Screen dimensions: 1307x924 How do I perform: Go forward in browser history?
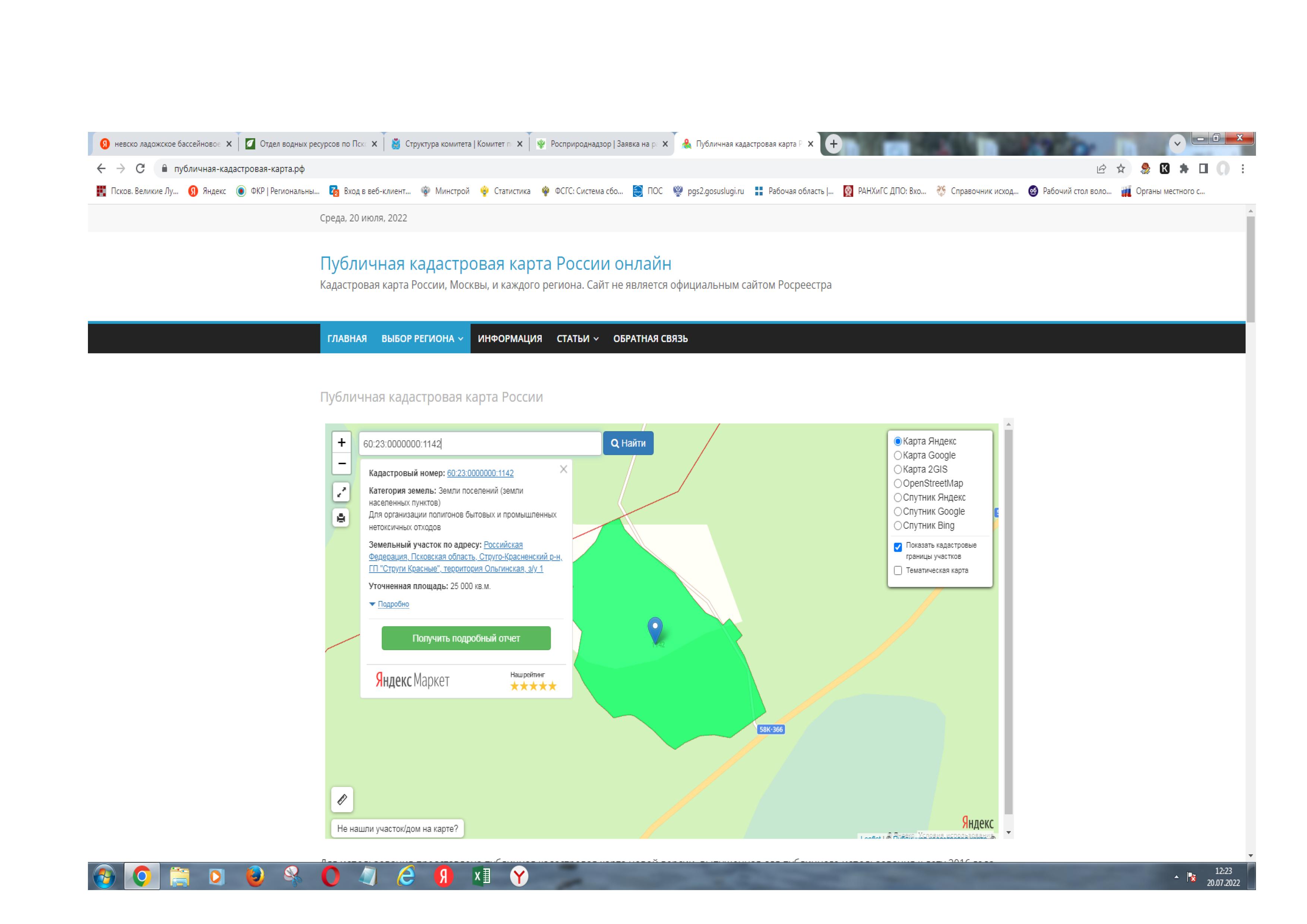[x=121, y=168]
